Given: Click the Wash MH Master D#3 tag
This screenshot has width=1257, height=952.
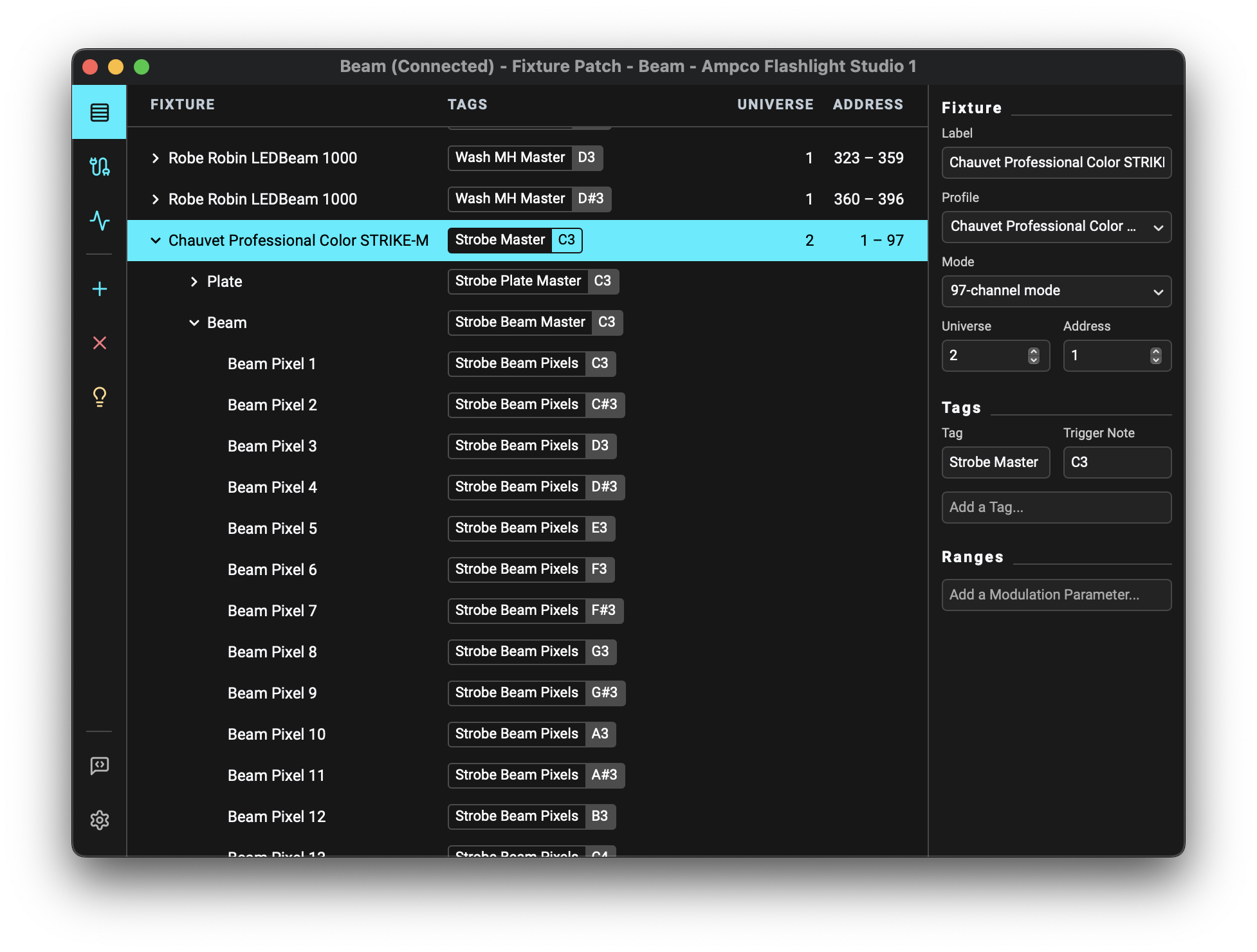Looking at the screenshot, I should pos(529,199).
